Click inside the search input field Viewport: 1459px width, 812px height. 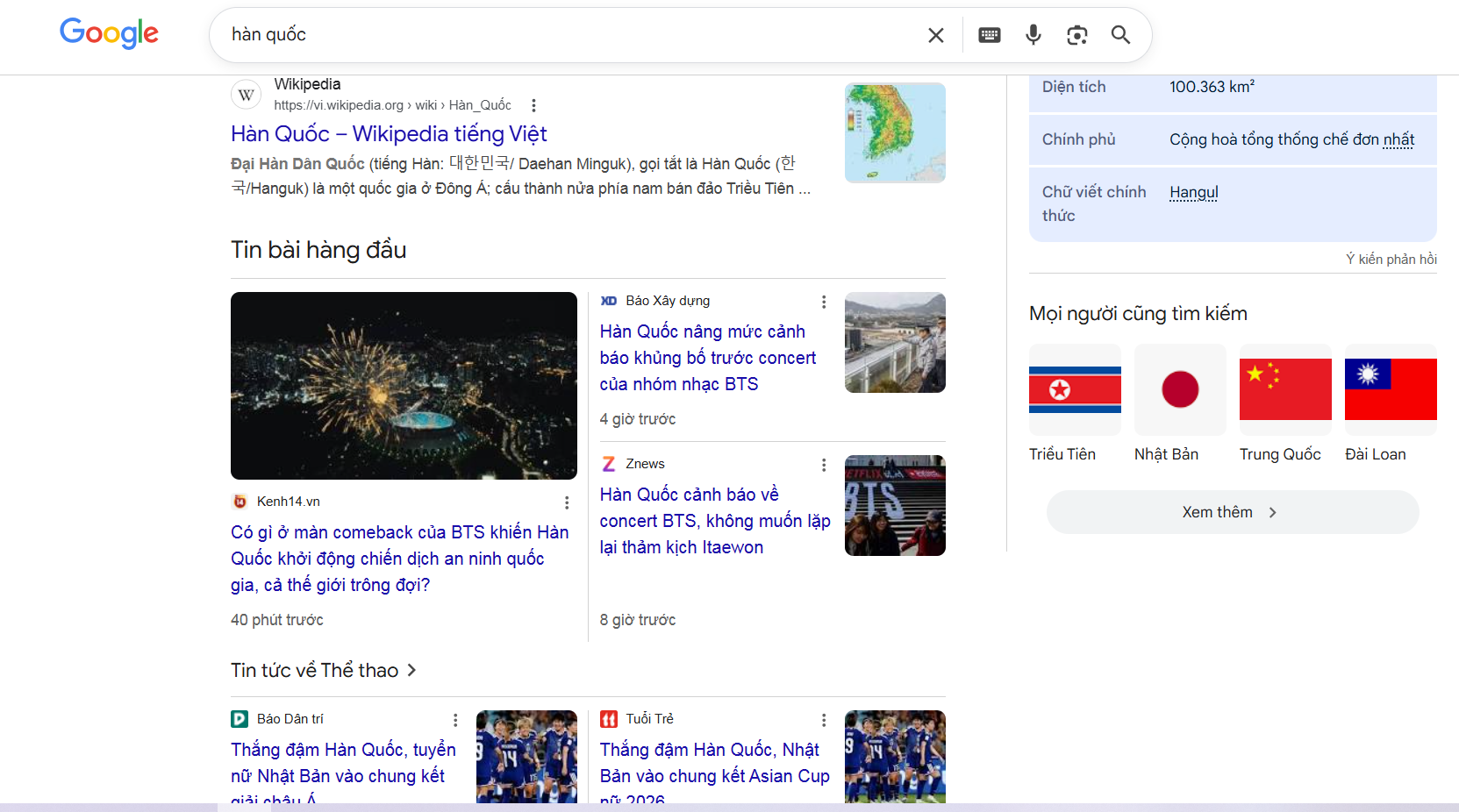pos(526,35)
